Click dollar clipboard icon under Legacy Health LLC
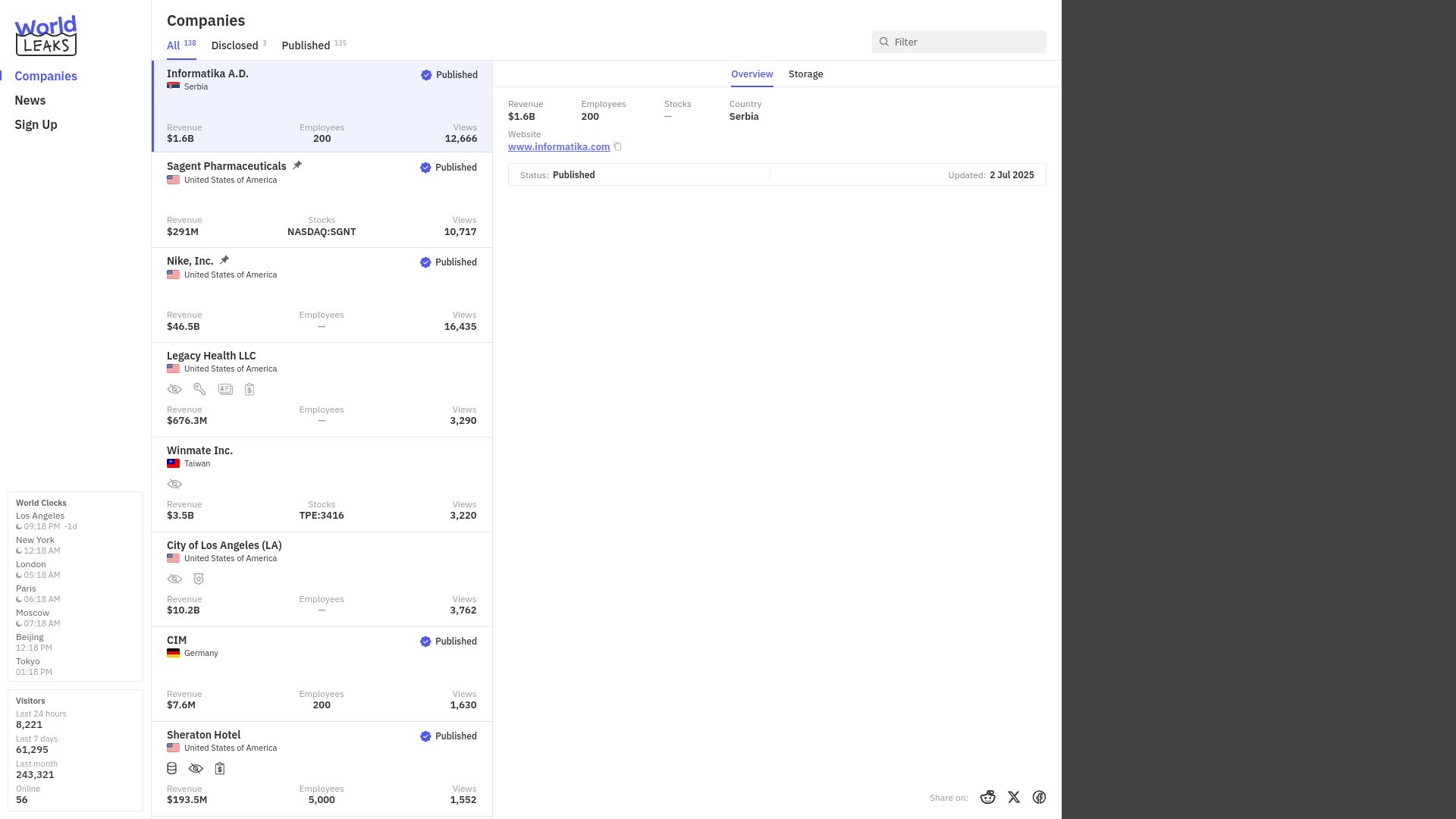Viewport: 1456px width, 819px height. [x=249, y=389]
